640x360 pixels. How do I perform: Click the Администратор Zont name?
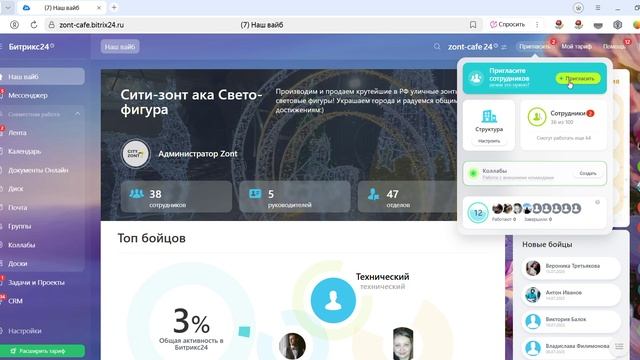[198, 154]
